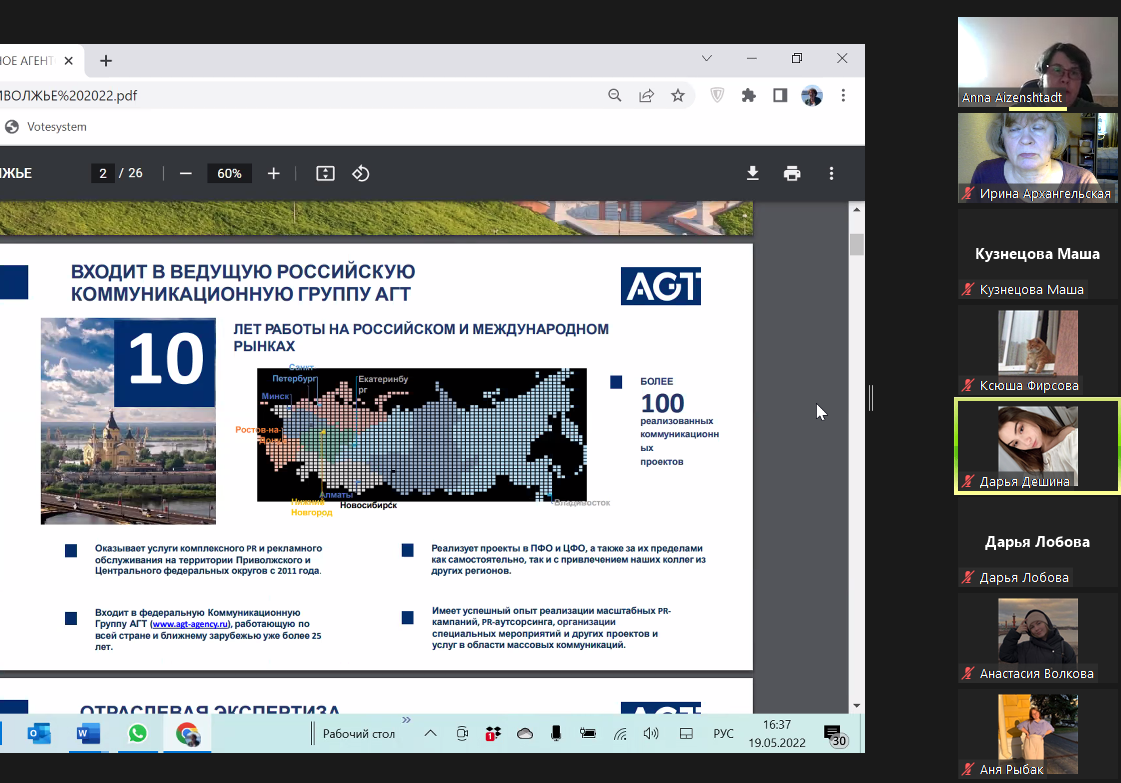1121x783 pixels.
Task: Click the AGT logo on the slide
Action: tap(661, 286)
